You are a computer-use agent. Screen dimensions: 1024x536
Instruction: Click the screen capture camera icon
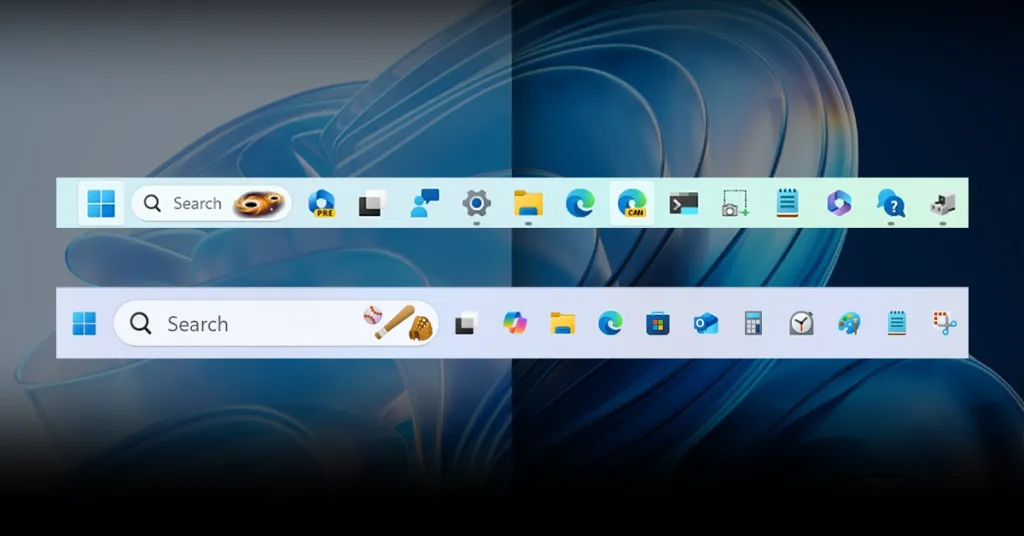point(735,204)
